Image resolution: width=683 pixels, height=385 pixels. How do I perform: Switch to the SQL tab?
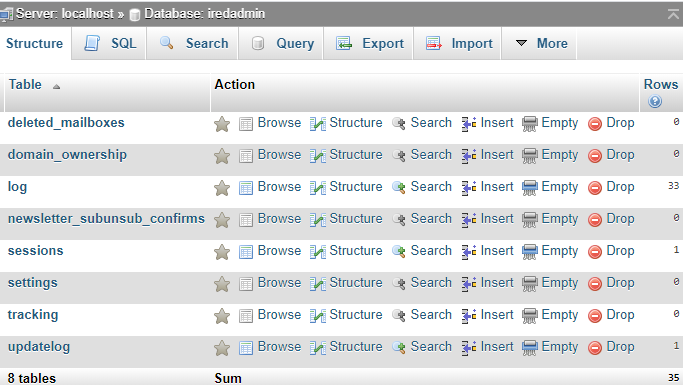(109, 43)
